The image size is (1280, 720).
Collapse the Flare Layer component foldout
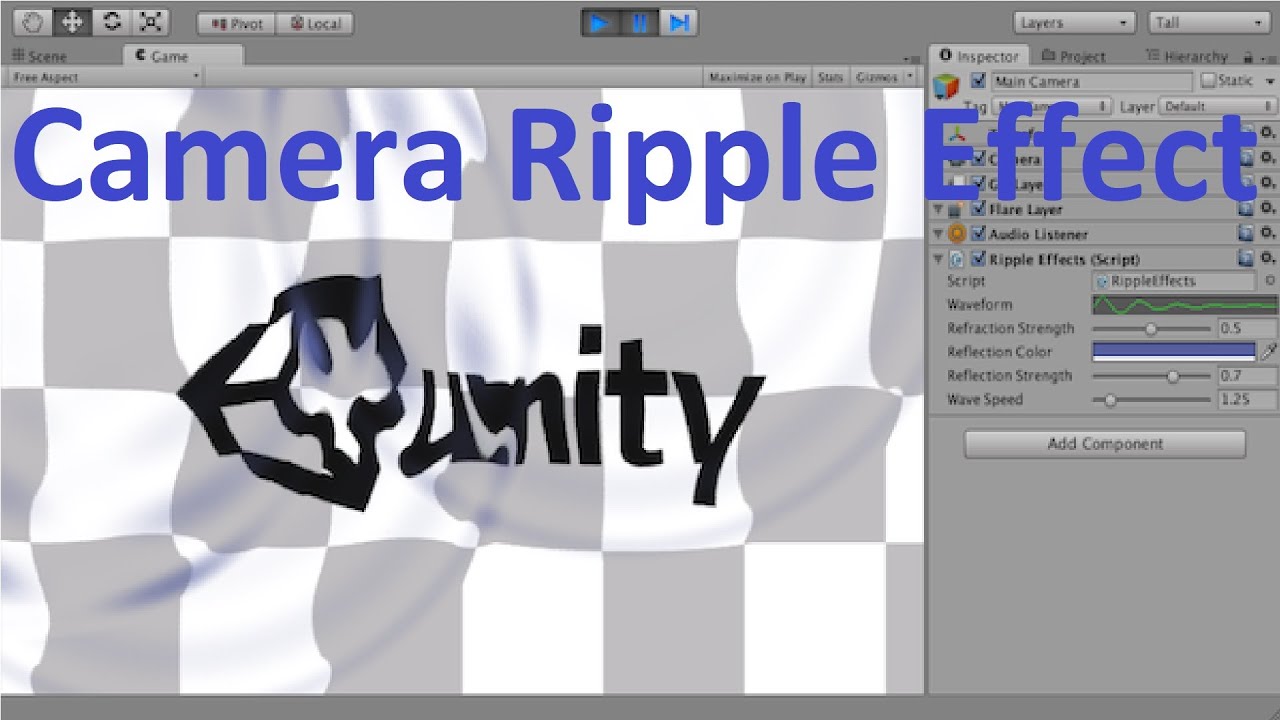[x=939, y=209]
